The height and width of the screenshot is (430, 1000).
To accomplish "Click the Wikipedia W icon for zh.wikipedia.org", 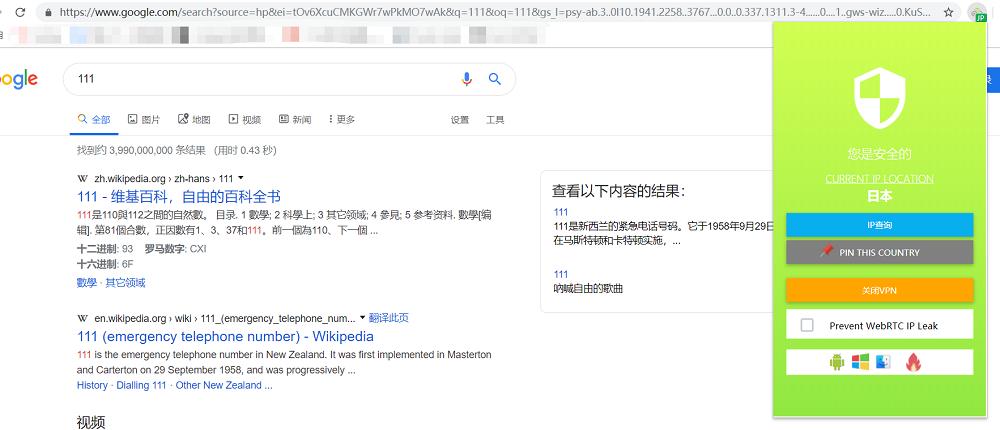I will click(x=82, y=179).
